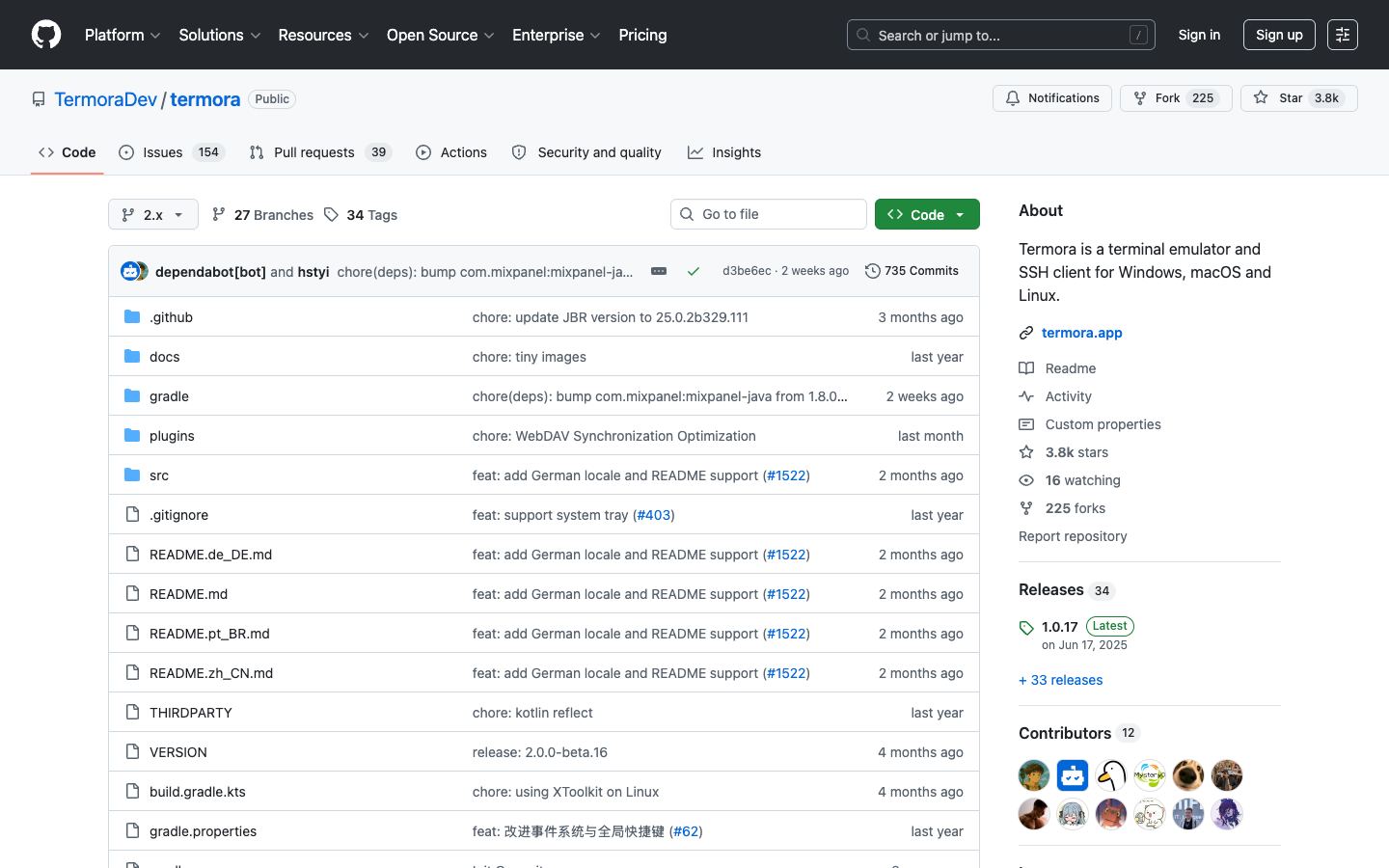Click Report repository link
This screenshot has width=1389, height=868.
pos(1073,536)
